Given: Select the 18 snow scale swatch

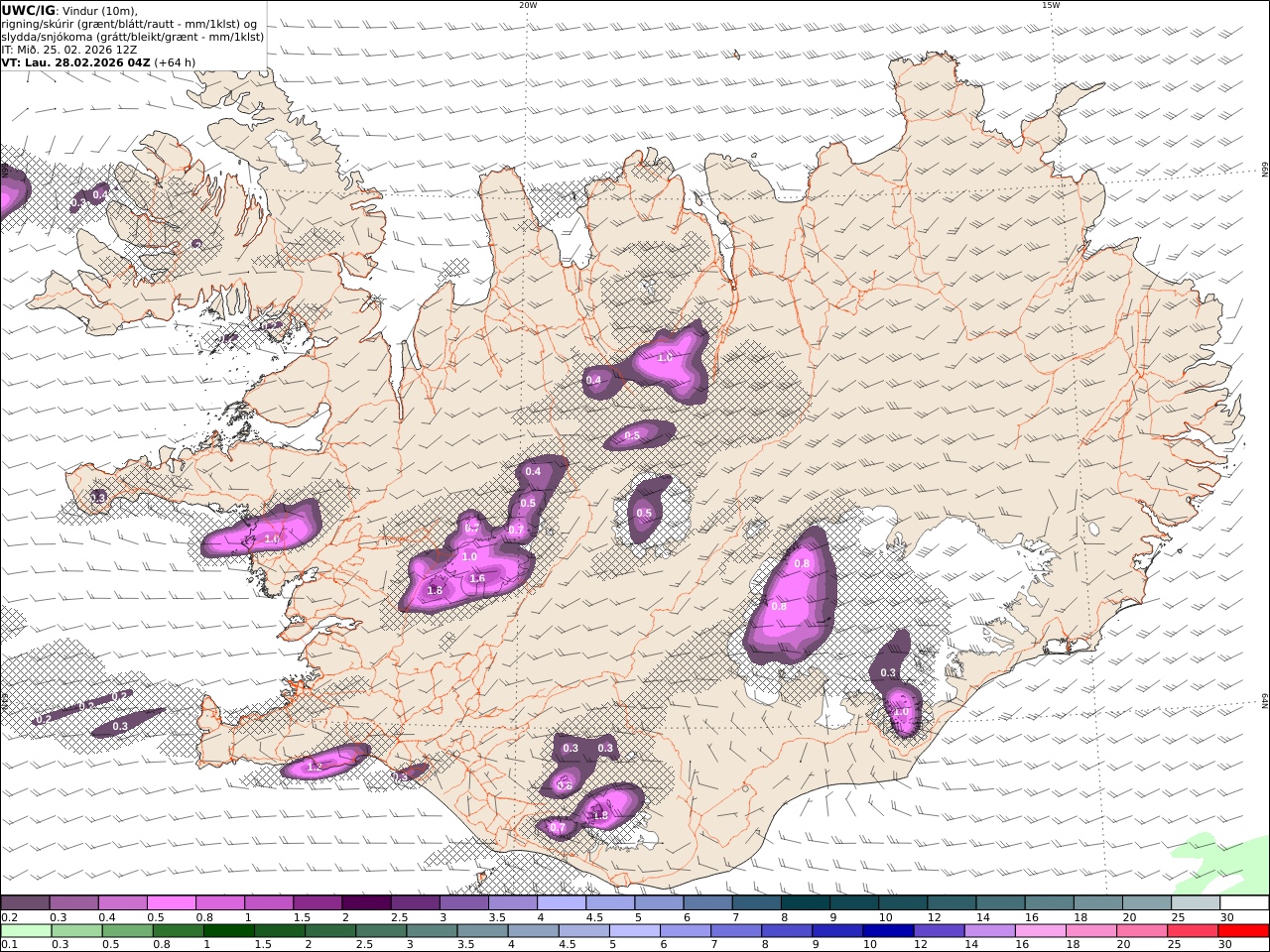Looking at the screenshot, I should [x=1096, y=903].
